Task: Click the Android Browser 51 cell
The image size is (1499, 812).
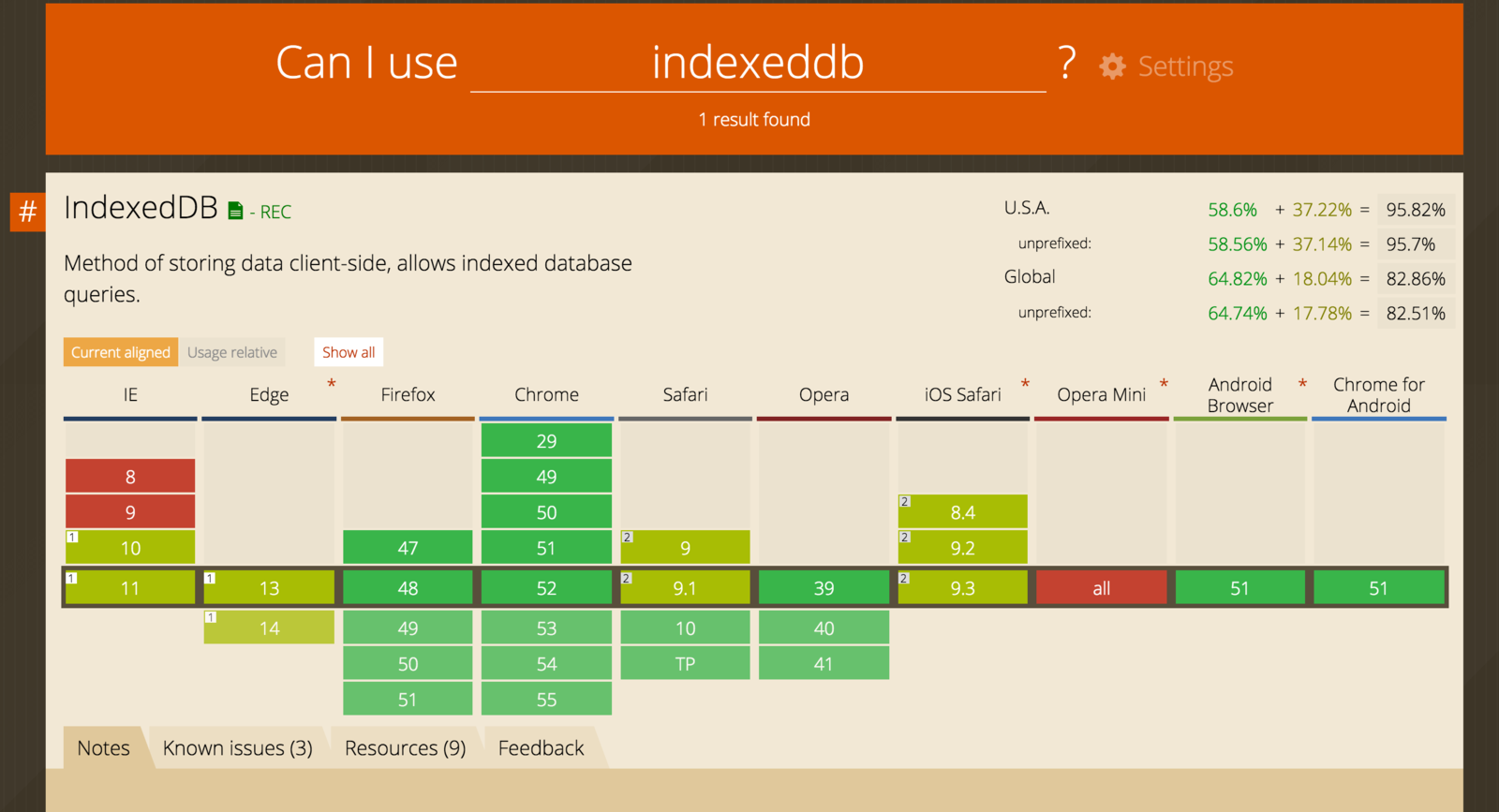Action: tap(1239, 588)
